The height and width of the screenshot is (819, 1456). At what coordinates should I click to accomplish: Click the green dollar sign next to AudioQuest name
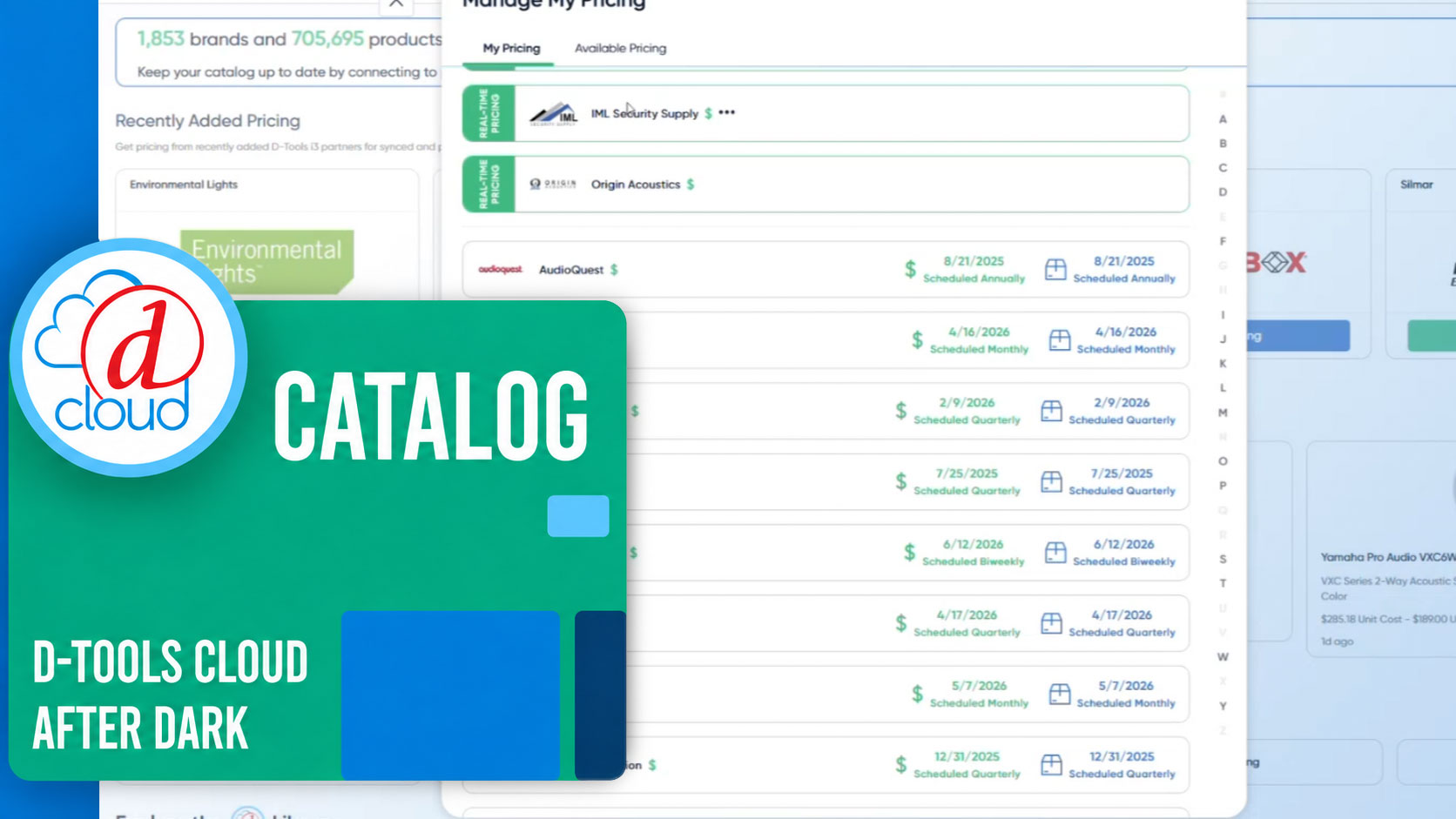[614, 270]
